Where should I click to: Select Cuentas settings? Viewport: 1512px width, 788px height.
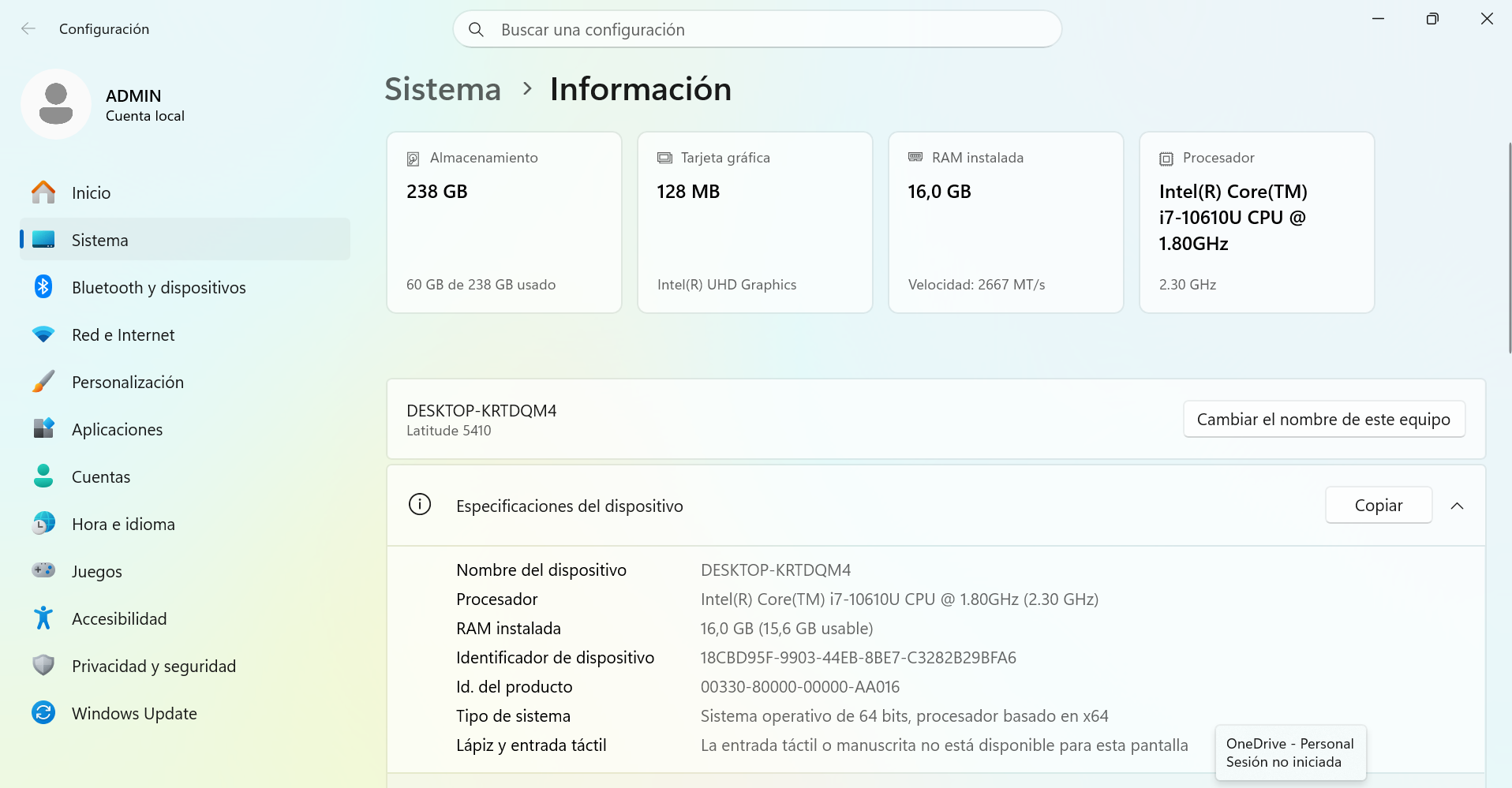point(101,476)
